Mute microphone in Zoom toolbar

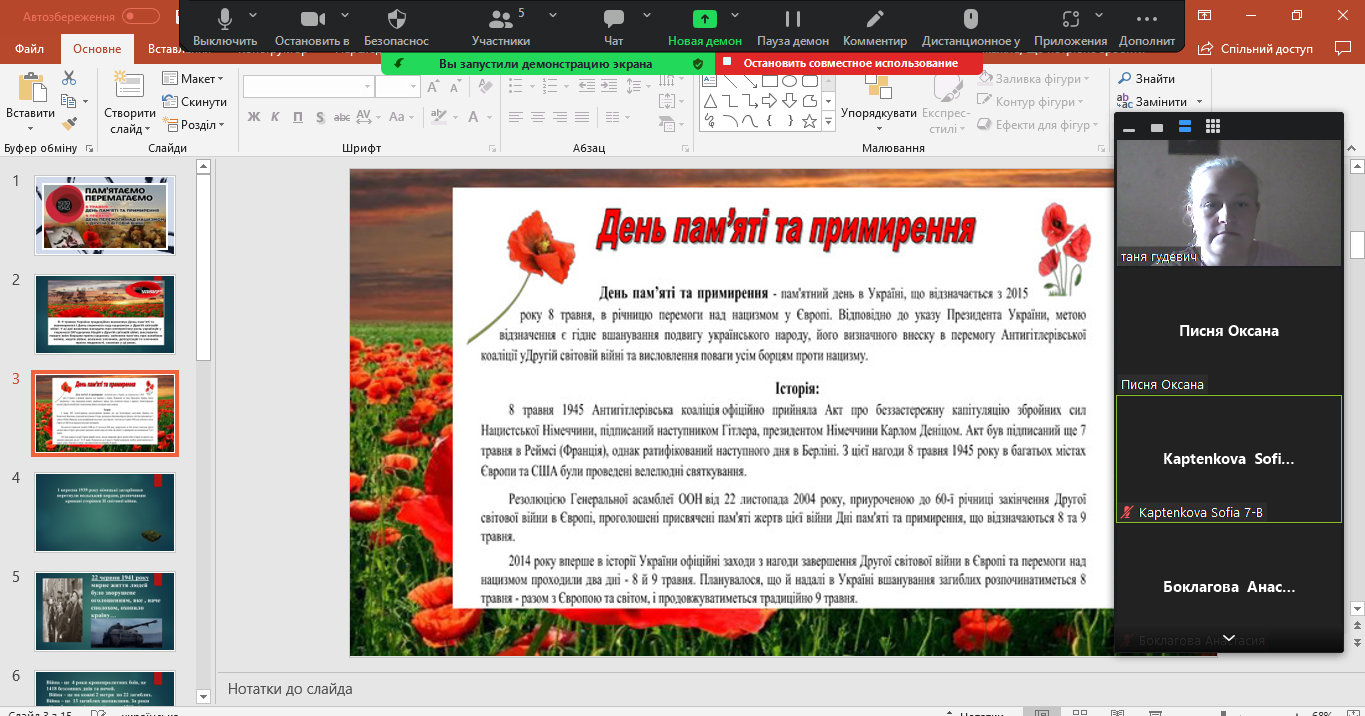[x=224, y=26]
